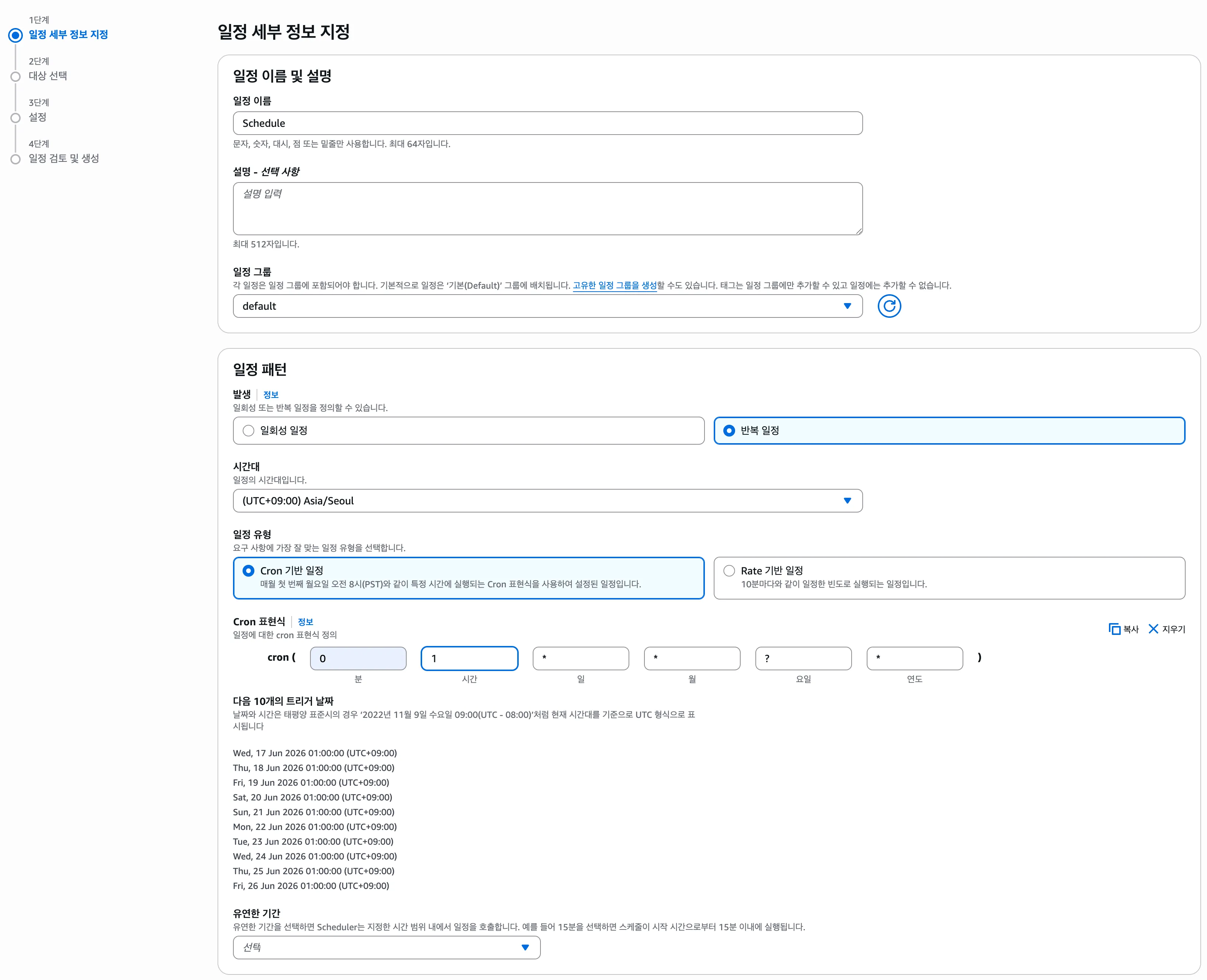Select the step 1 wizard indicator
The image size is (1207, 980).
click(x=15, y=35)
